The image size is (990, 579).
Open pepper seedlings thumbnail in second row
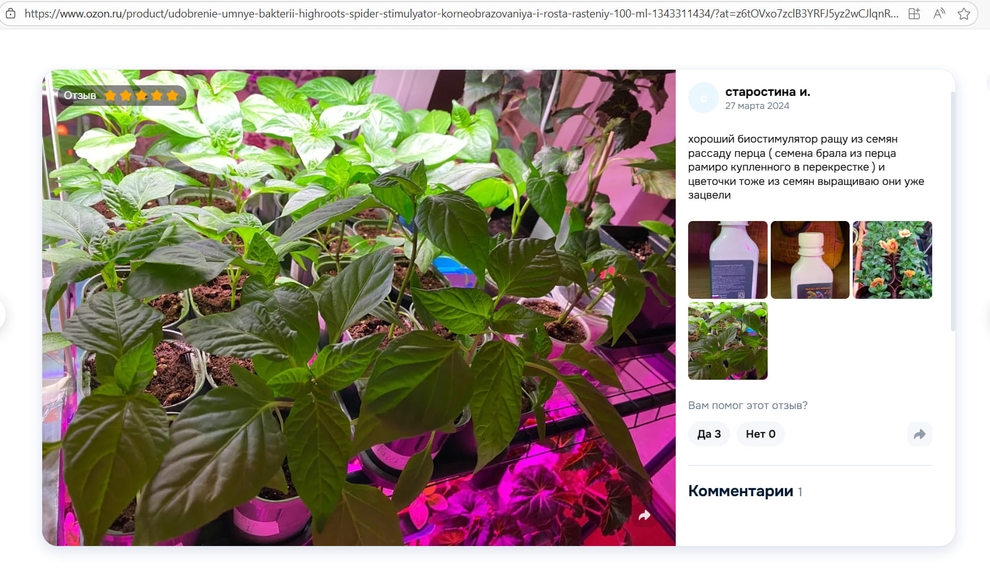point(727,341)
